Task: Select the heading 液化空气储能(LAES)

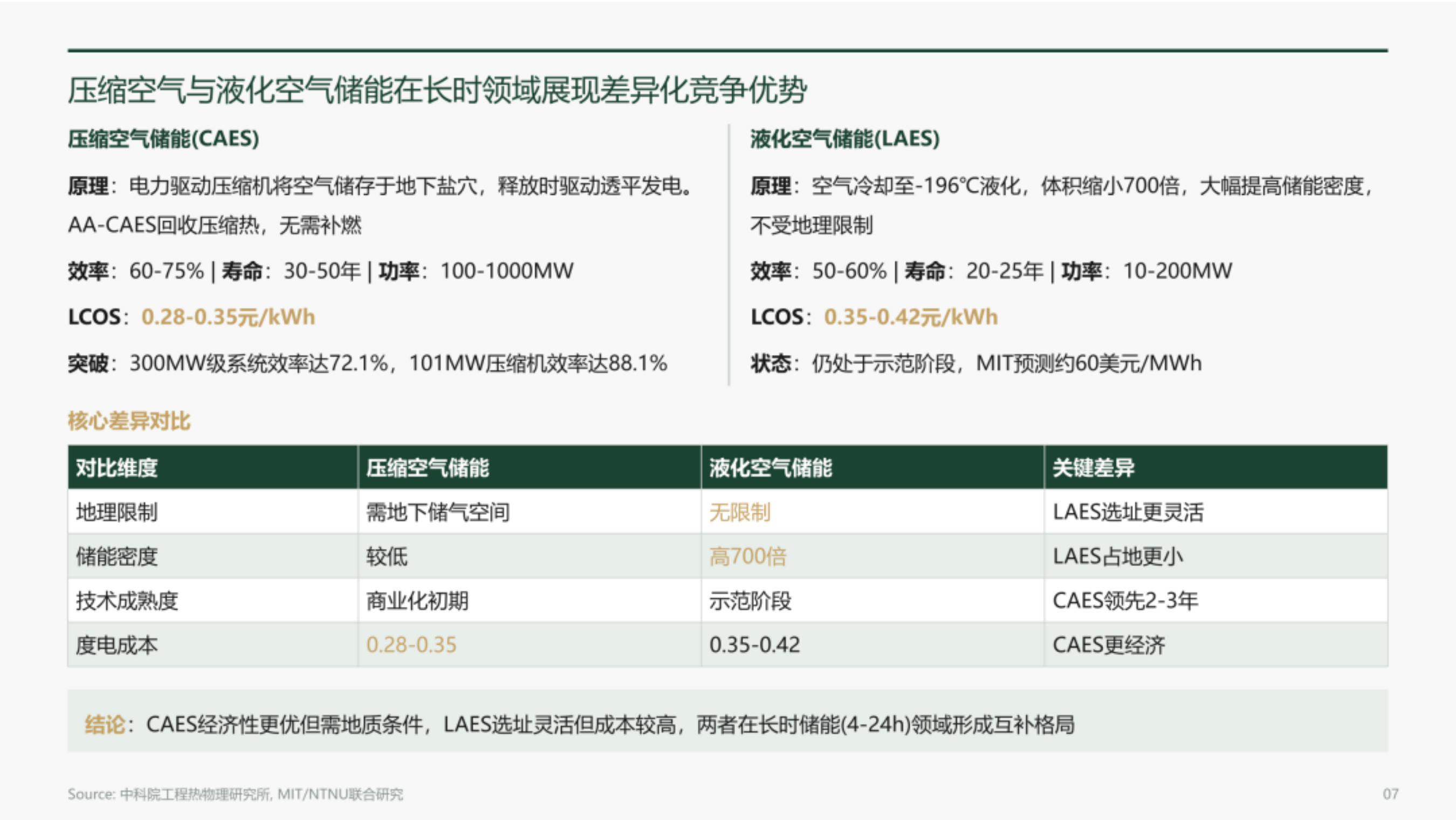Action: 845,139
